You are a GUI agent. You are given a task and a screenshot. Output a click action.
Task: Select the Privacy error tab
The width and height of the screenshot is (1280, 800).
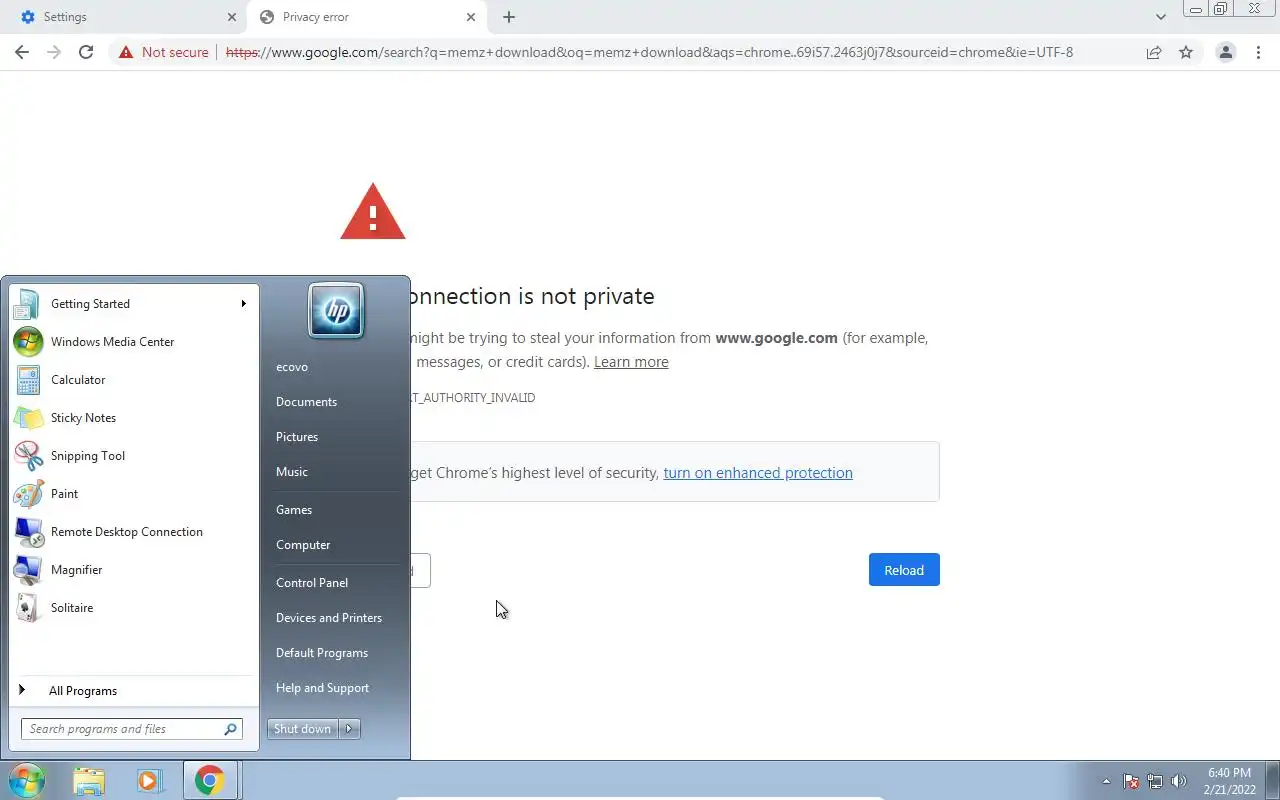click(366, 17)
